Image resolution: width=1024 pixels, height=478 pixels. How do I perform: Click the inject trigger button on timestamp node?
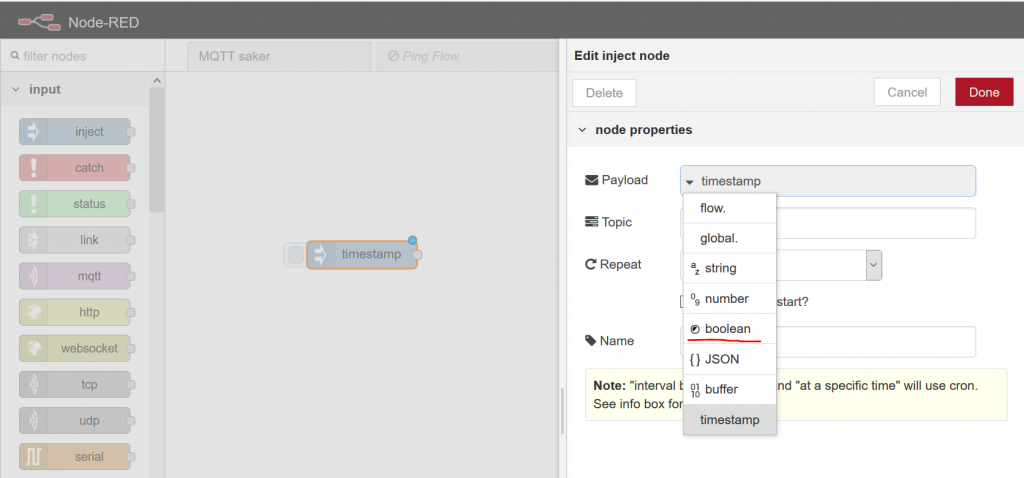coord(296,255)
